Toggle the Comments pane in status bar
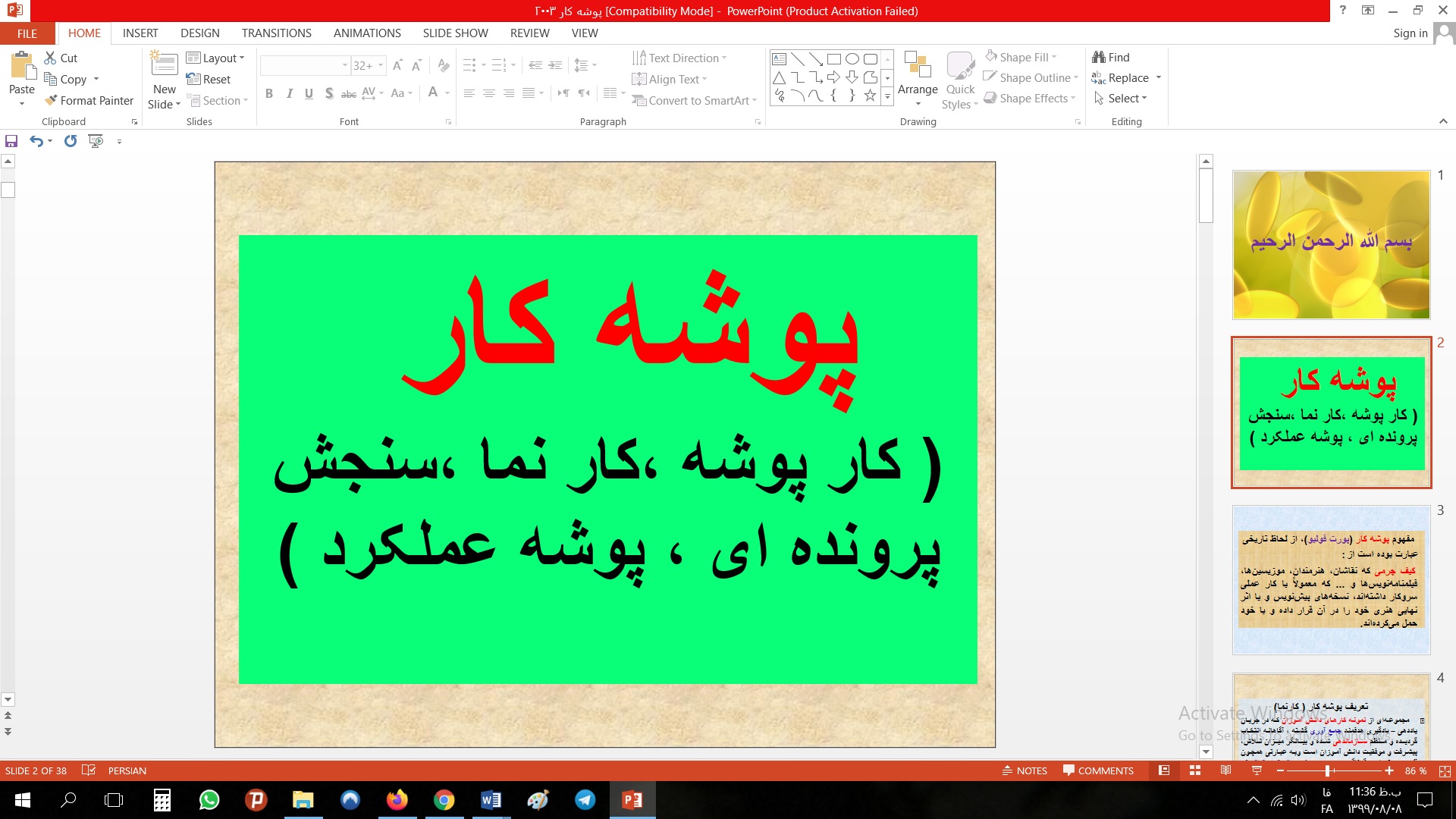The width and height of the screenshot is (1456, 819). pos(1098,770)
